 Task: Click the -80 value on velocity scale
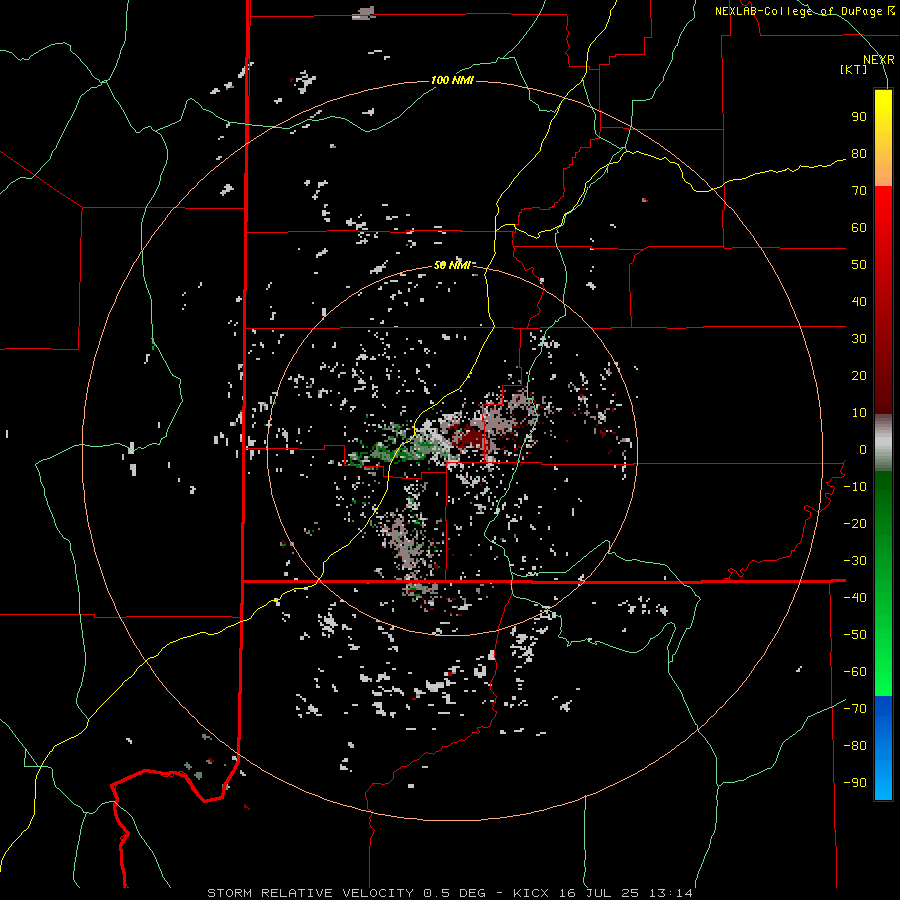[x=855, y=746]
